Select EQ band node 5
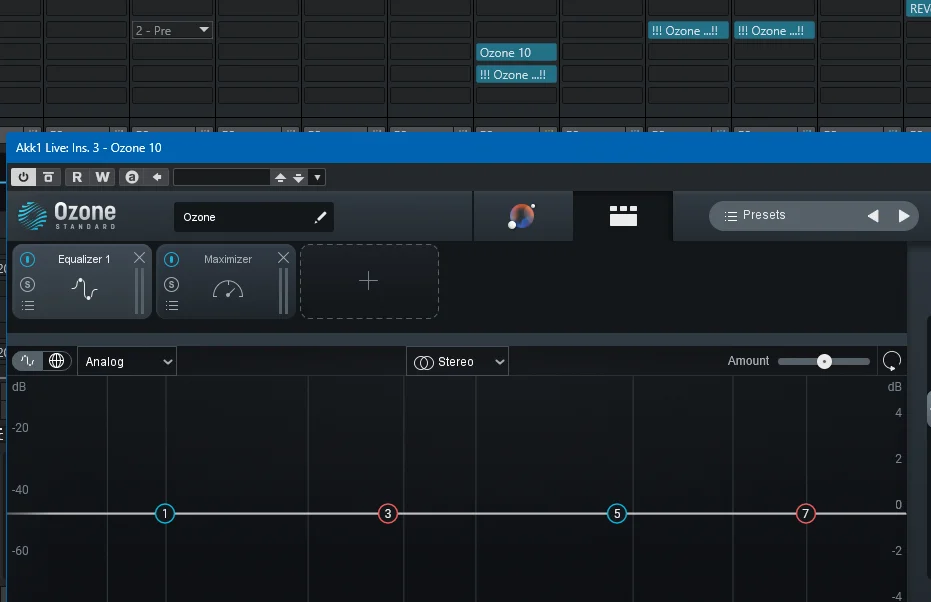The width and height of the screenshot is (931, 602). [x=617, y=514]
